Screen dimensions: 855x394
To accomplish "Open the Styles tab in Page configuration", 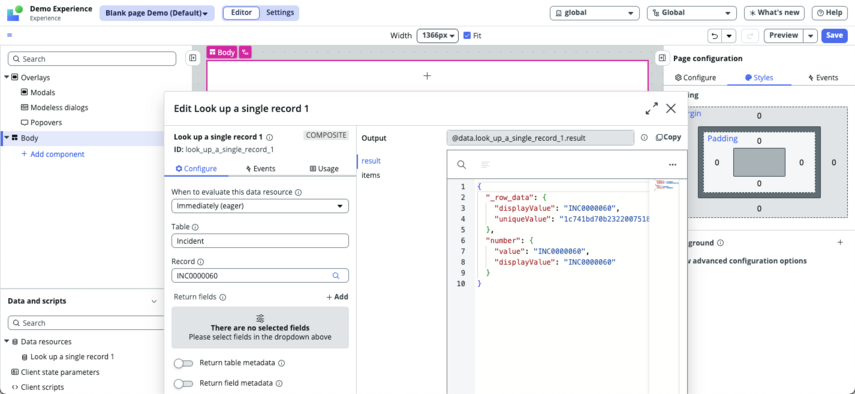I will click(759, 77).
